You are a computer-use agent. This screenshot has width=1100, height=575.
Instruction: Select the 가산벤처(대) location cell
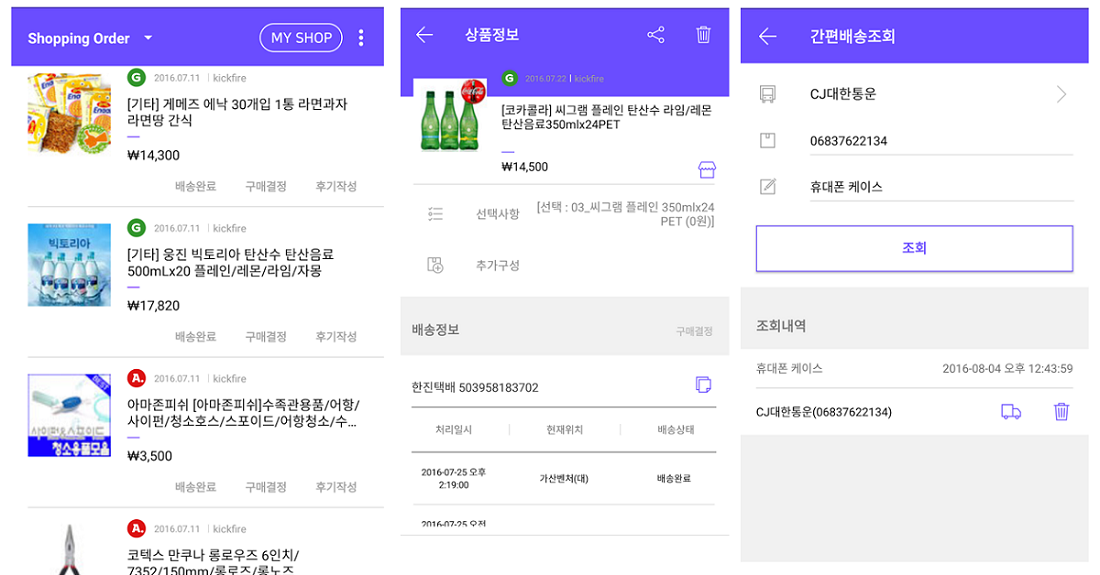[563, 478]
